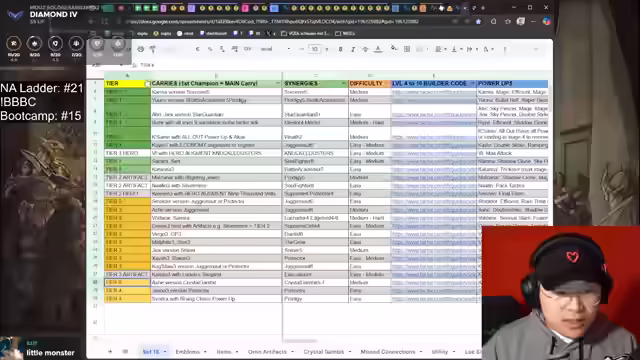Image resolution: width=640 pixels, height=360 pixels.
Task: Switch to the Missed Connections sheet tab
Action: [388, 351]
